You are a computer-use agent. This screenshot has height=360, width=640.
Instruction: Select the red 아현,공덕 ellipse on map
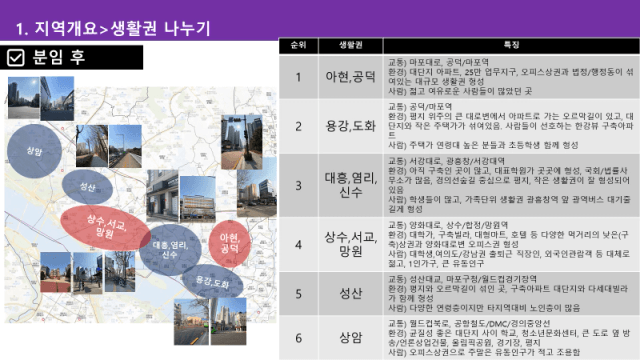pos(229,244)
